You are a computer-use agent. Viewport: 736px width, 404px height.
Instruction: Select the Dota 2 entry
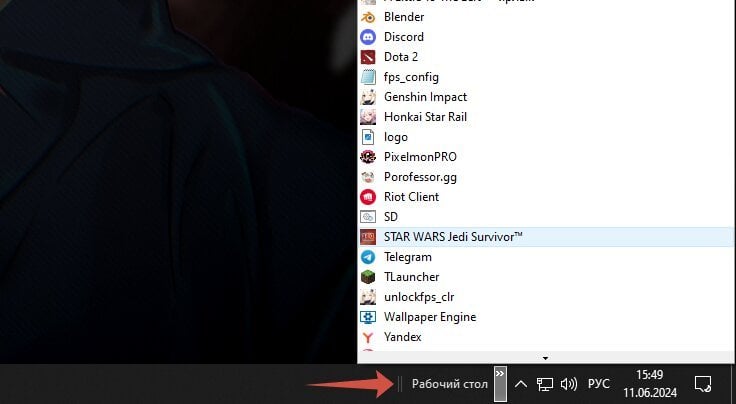click(x=546, y=57)
